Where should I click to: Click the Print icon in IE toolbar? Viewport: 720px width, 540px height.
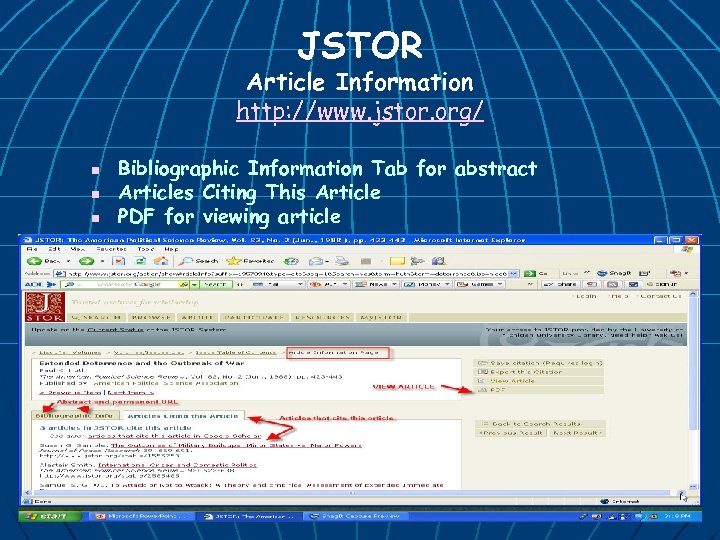point(342,261)
